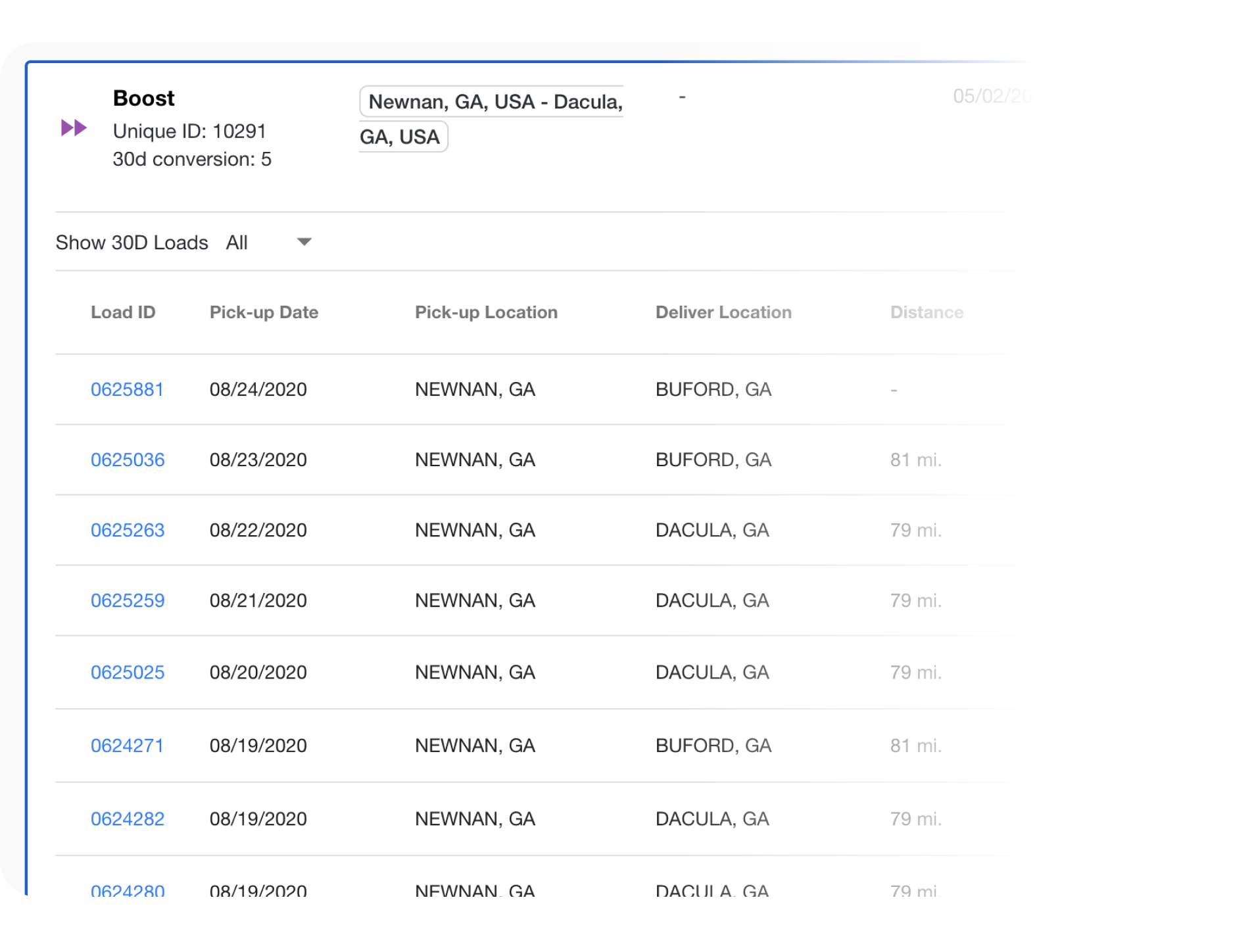Select 81 mi. distance in row 0625036
Image resolution: width=1256 pixels, height=952 pixels.
pos(916,460)
